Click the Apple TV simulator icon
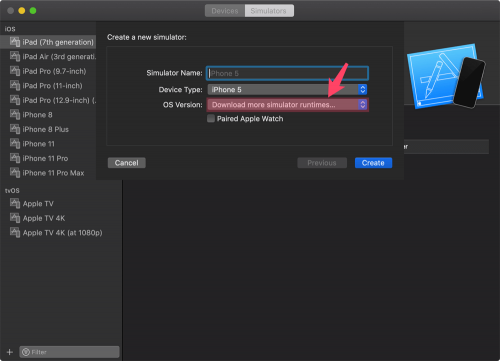The image size is (500, 361). [15, 203]
